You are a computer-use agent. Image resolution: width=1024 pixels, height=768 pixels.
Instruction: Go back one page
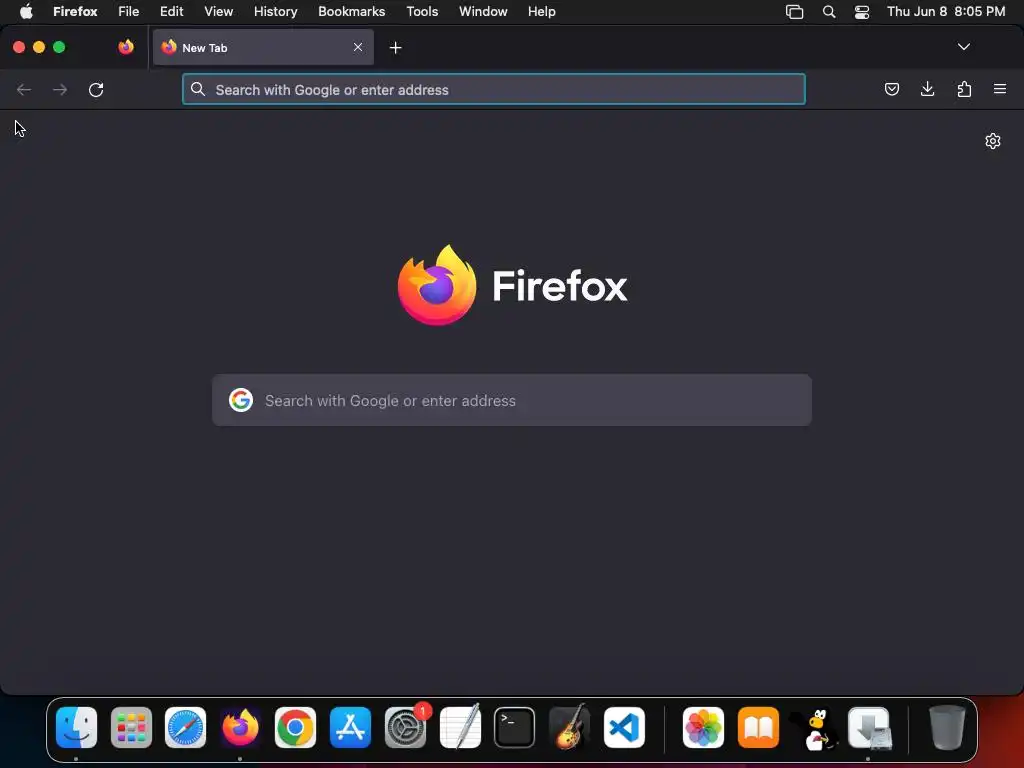24,89
